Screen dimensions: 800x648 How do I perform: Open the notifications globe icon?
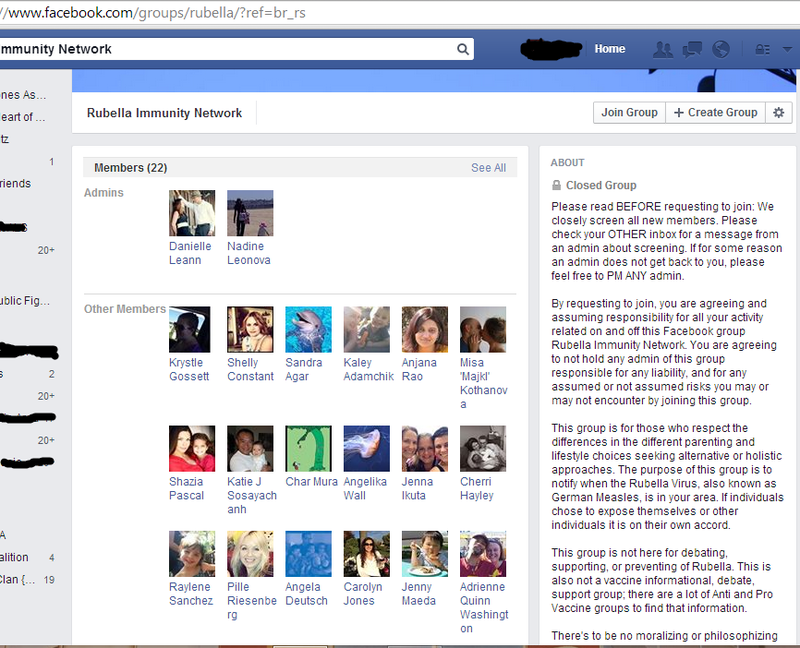(720, 49)
